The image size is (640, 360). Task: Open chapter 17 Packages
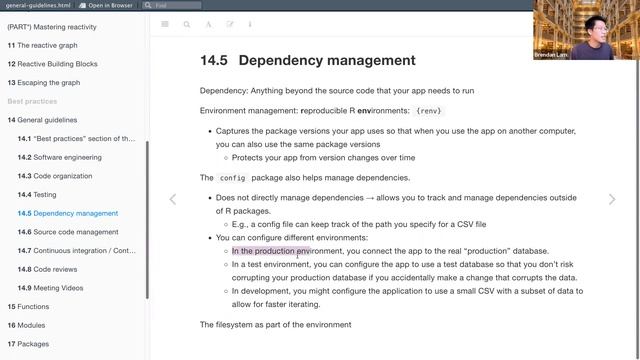coord(28,344)
